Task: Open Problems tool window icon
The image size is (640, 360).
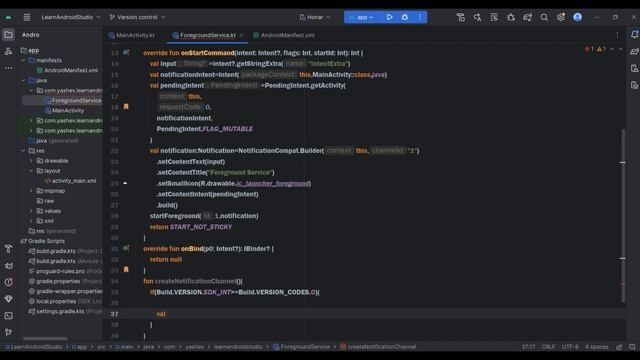Action: [8, 282]
